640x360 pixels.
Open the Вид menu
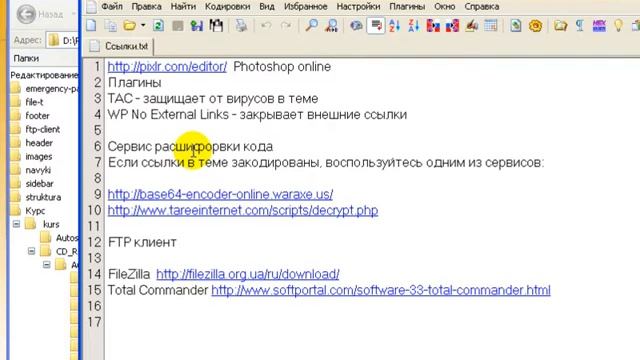(x=267, y=7)
